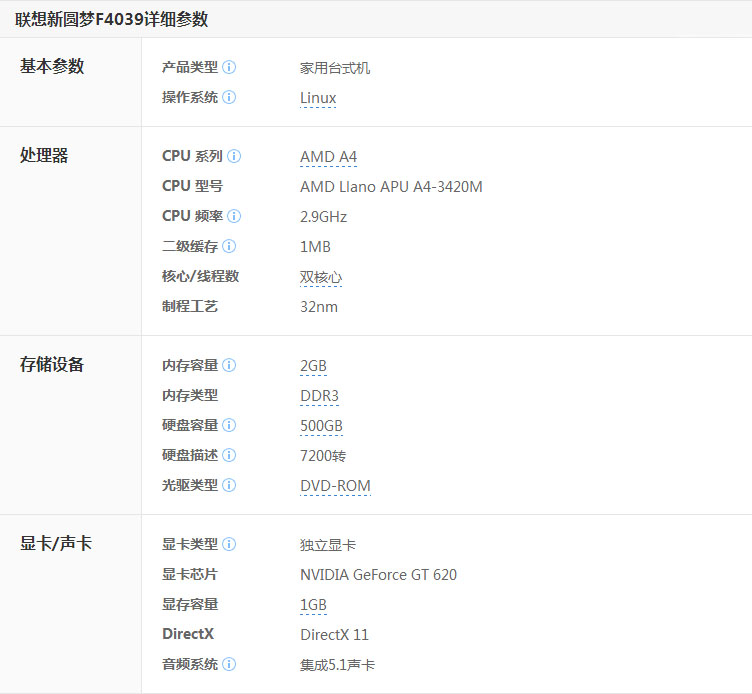Select the 1MB L2 cache value
Image resolution: width=752 pixels, height=694 pixels.
(x=315, y=247)
